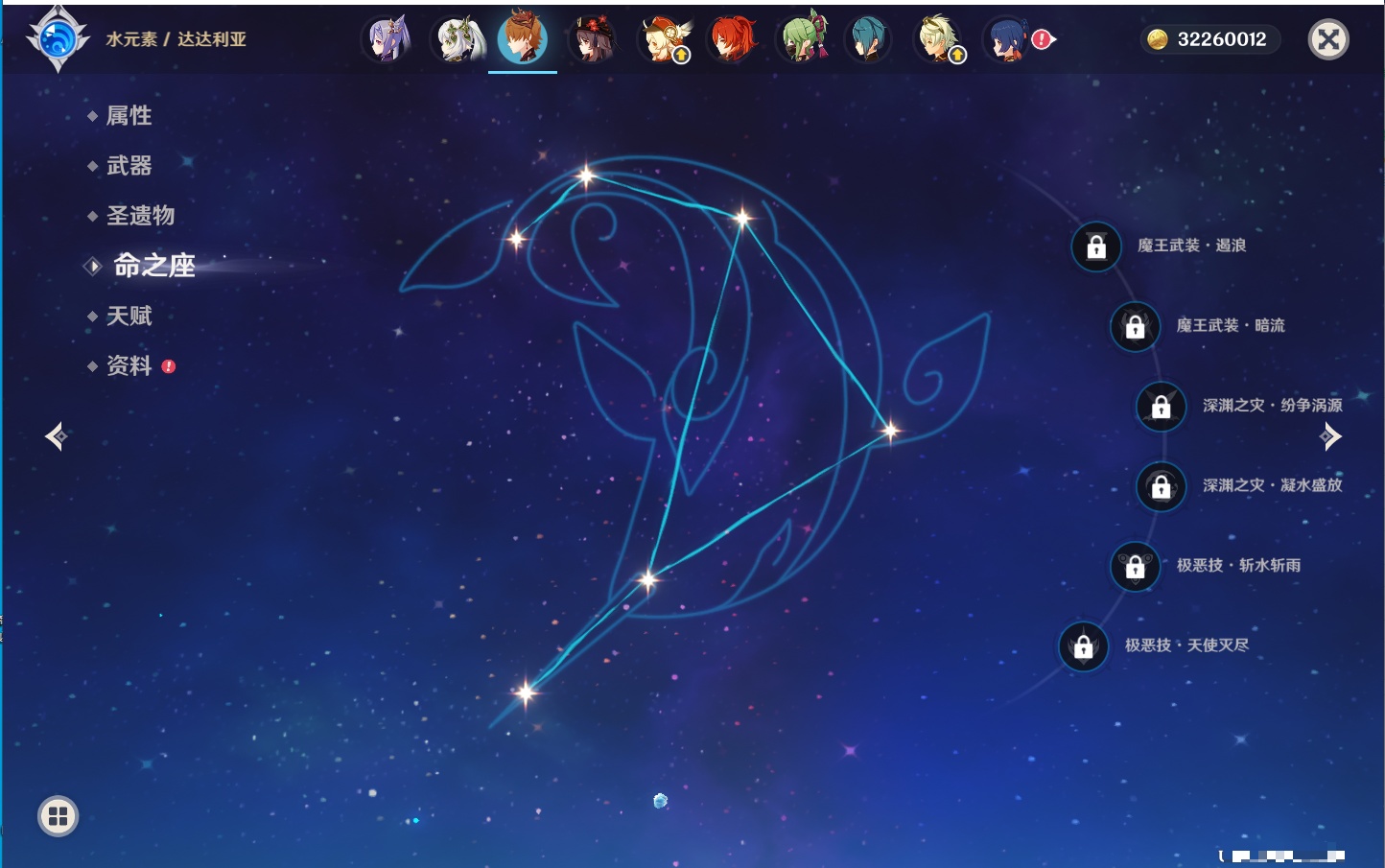Choose Xingqiu's portrait with the red alert
Viewport: 1385px width, 868px height.
[1007, 40]
